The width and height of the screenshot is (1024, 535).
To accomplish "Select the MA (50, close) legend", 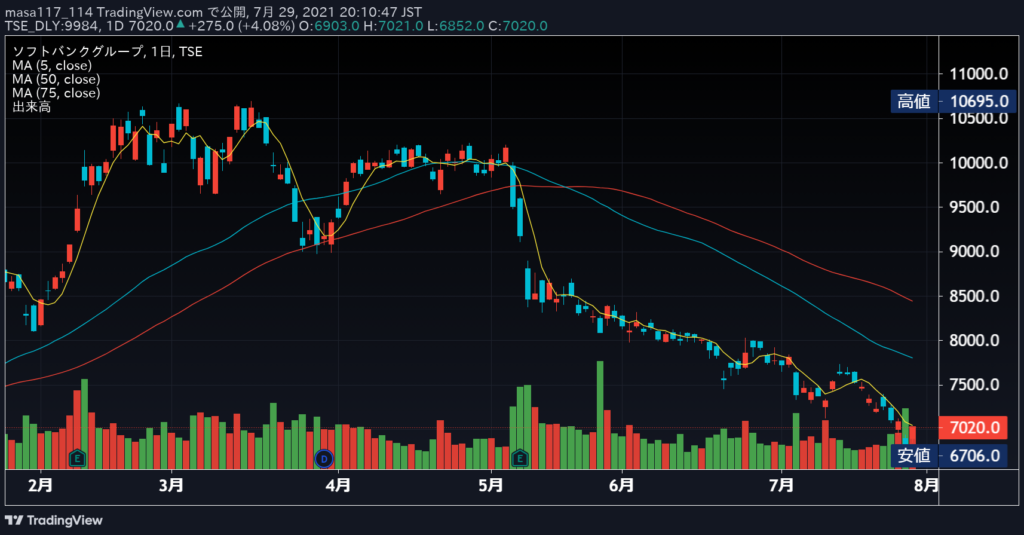I will [x=56, y=79].
